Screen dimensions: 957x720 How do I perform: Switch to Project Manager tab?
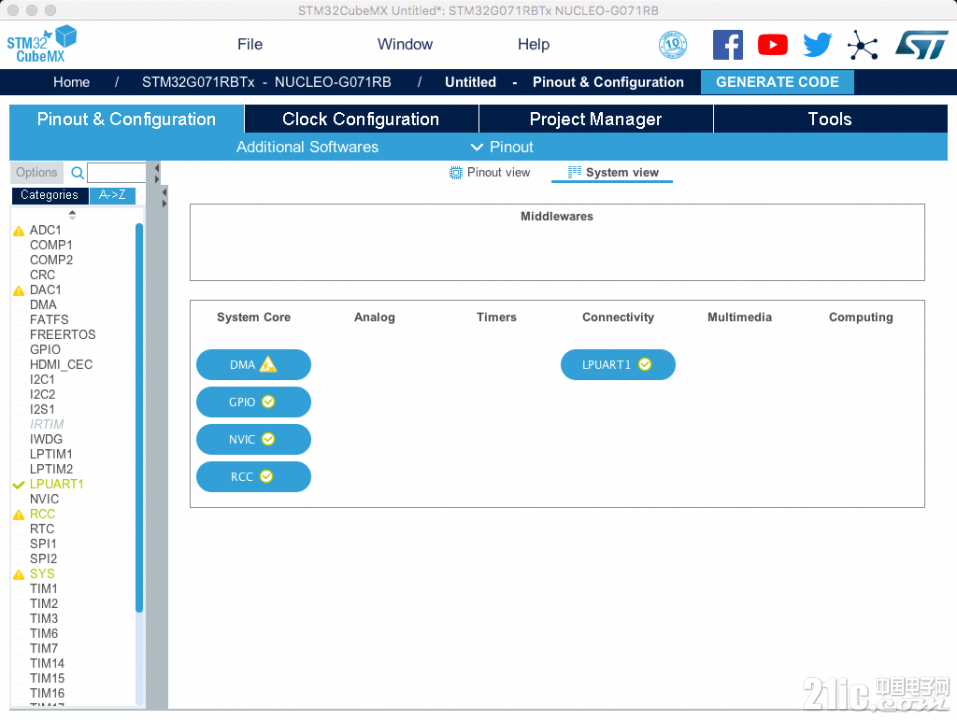[x=596, y=119]
